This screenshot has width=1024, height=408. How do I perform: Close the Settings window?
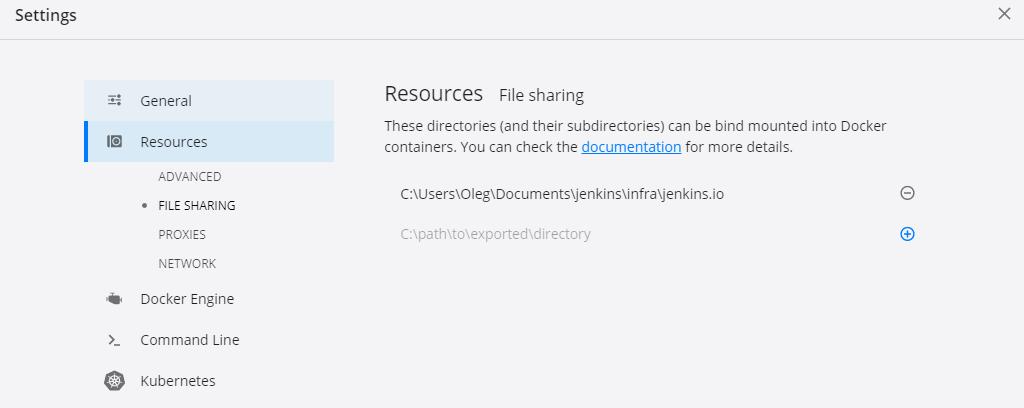(1004, 14)
